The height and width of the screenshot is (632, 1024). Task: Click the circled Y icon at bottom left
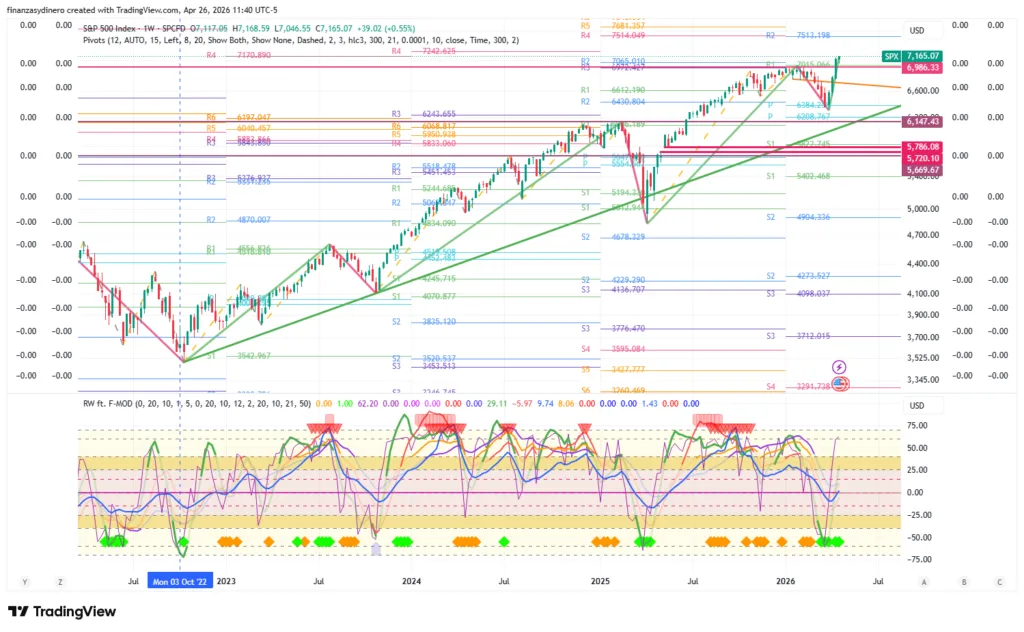pos(25,581)
